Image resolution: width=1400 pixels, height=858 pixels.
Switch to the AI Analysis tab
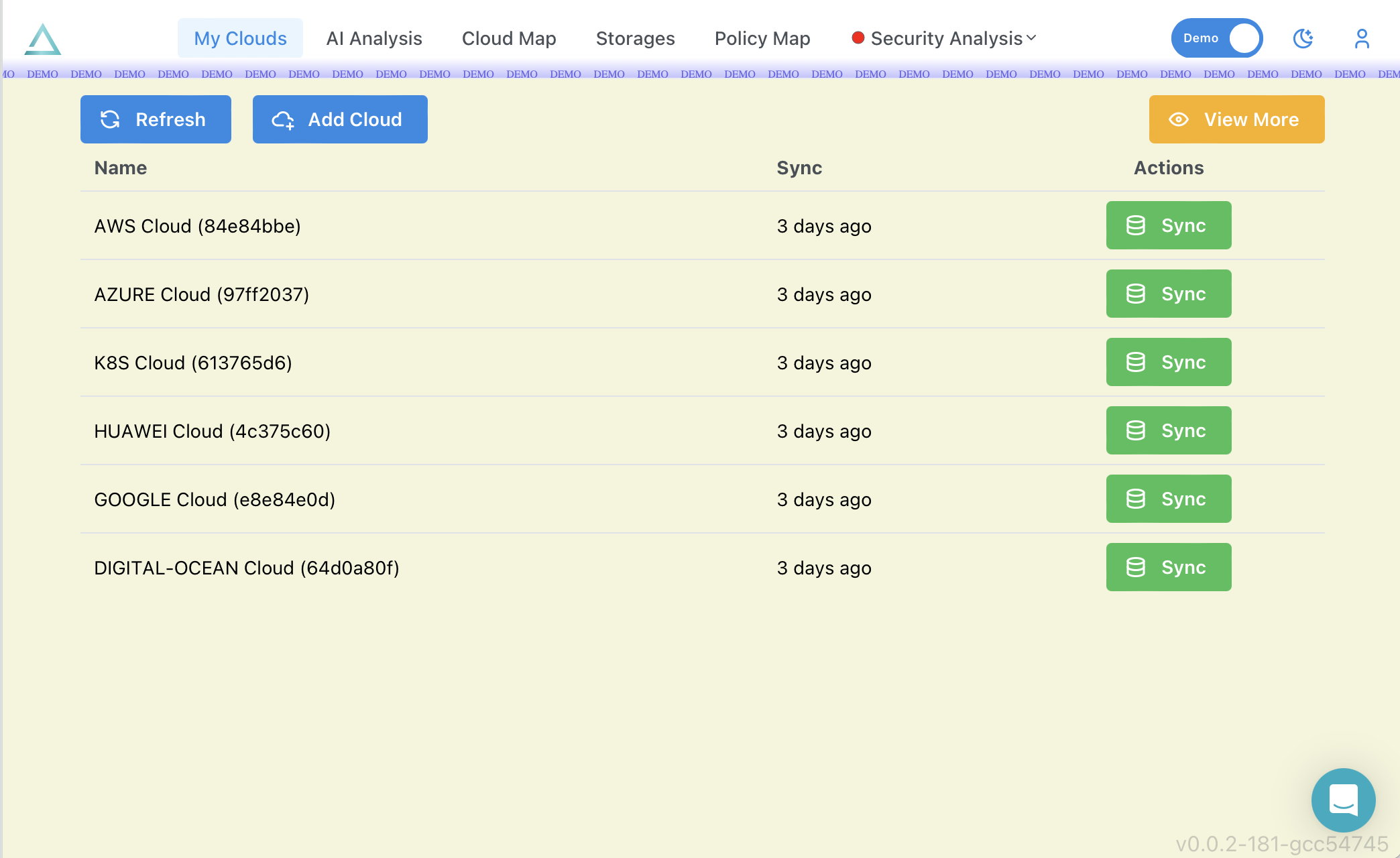373,38
